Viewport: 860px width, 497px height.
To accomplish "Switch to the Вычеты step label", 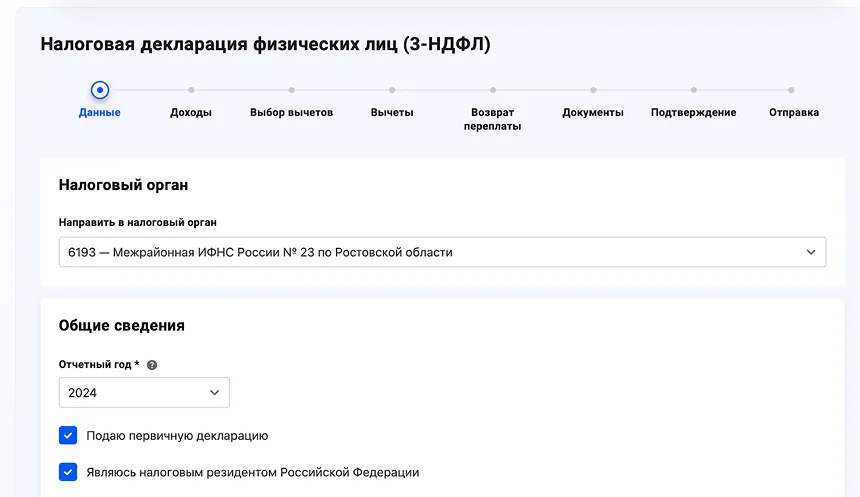I will [x=392, y=113].
